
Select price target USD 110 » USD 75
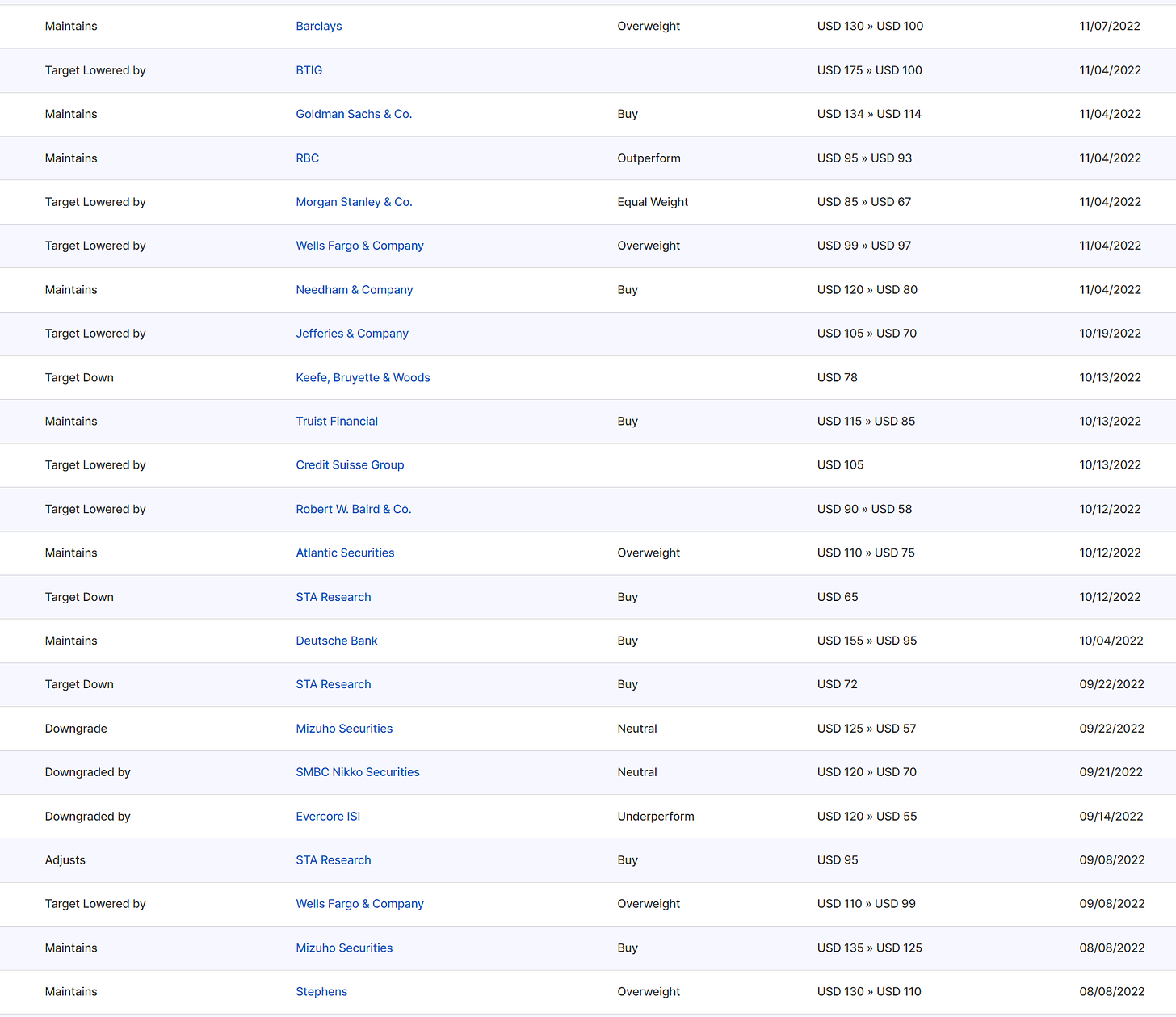866,553
